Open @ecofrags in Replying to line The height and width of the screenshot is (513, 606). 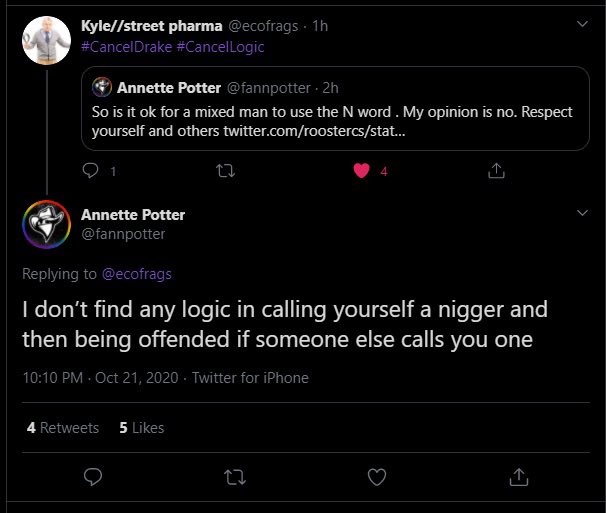point(137,274)
